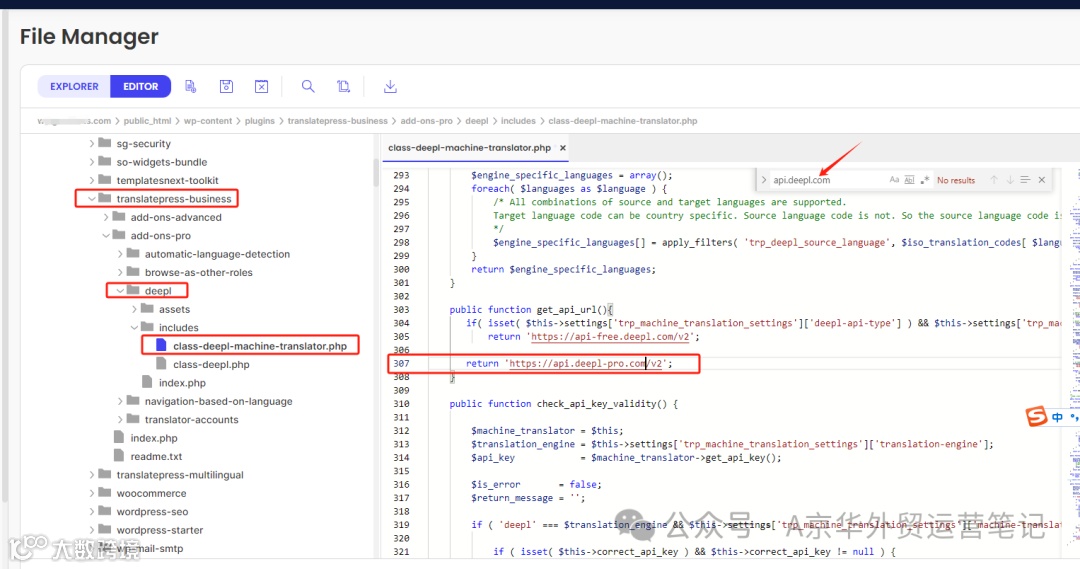Expand replace mode chevron in find box

(763, 180)
